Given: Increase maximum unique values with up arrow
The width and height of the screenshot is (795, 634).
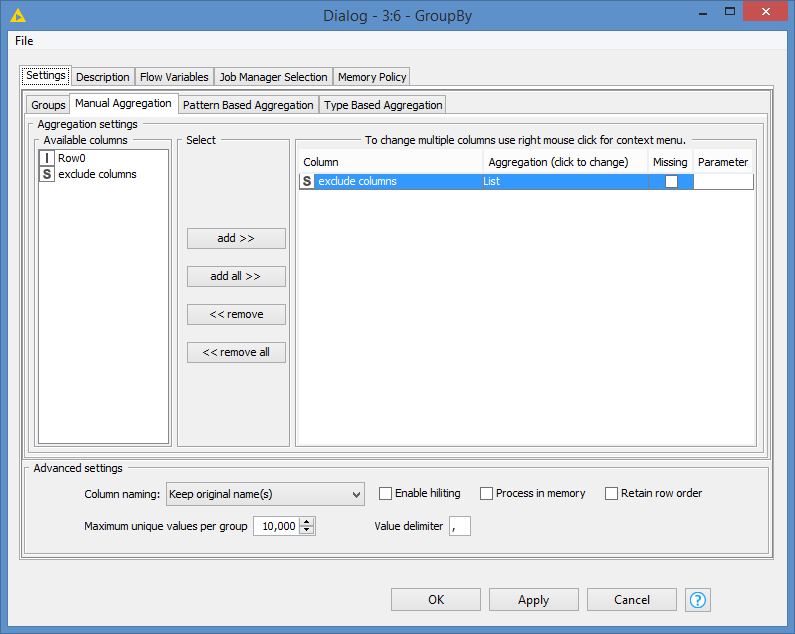Looking at the screenshot, I should click(307, 522).
